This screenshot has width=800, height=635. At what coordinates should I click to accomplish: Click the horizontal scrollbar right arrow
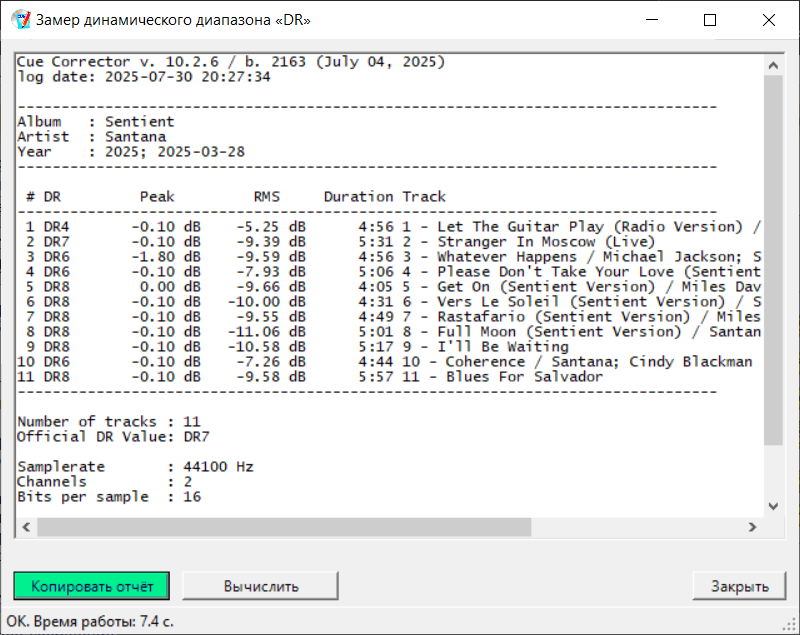click(x=753, y=527)
